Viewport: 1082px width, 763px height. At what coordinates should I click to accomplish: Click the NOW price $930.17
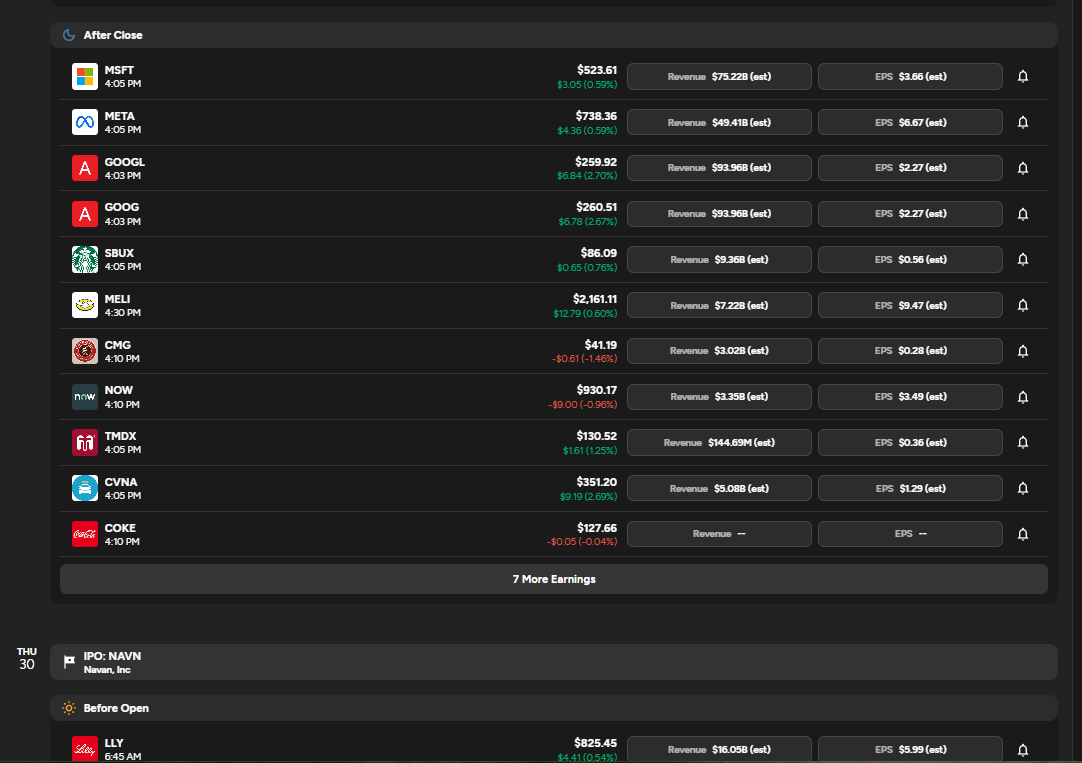coord(597,390)
